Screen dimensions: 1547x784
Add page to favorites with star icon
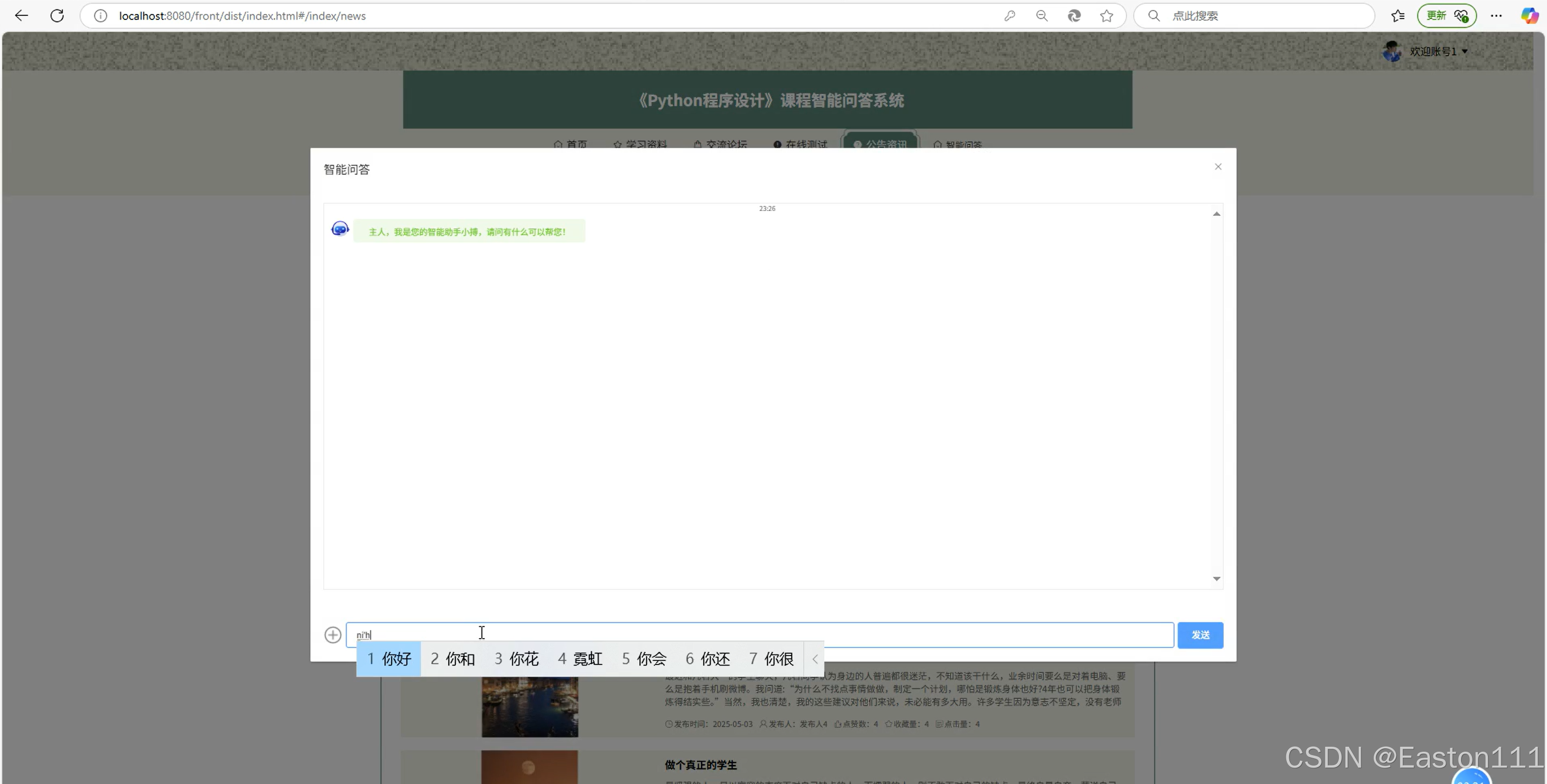point(1106,15)
